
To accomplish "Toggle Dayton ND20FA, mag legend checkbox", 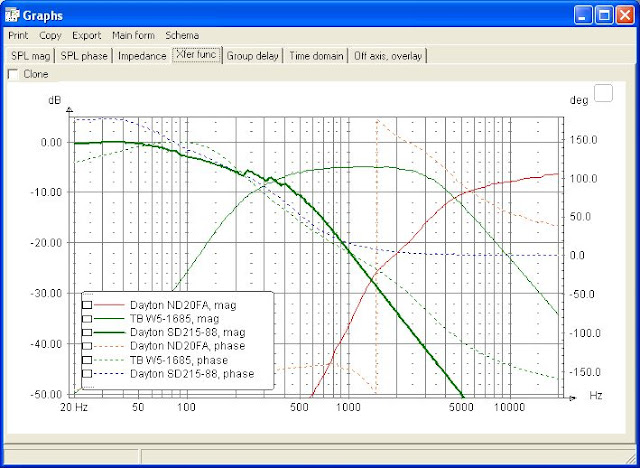I will click(x=87, y=305).
